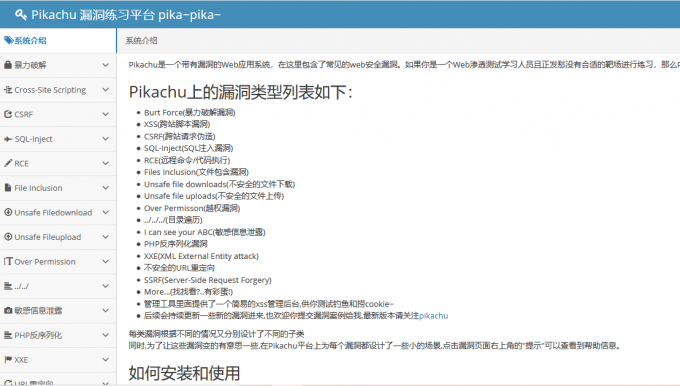Open the Over Permission sidebar menu
This screenshot has width=680, height=386.
point(58,261)
